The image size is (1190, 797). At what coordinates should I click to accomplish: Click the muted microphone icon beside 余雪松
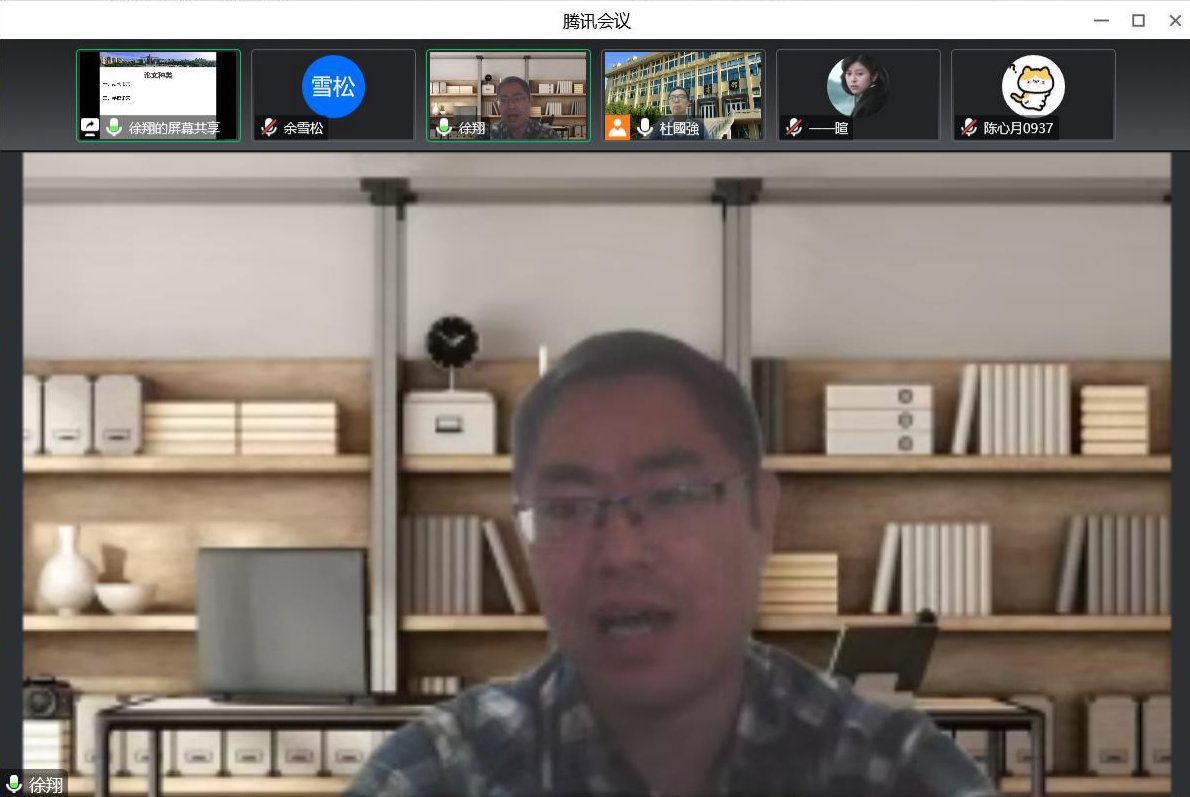click(x=268, y=127)
